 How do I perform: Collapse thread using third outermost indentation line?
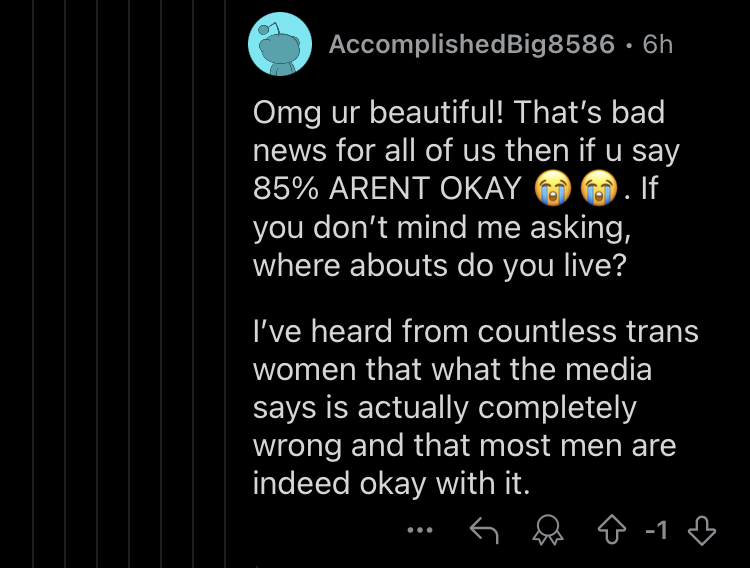coord(97,284)
